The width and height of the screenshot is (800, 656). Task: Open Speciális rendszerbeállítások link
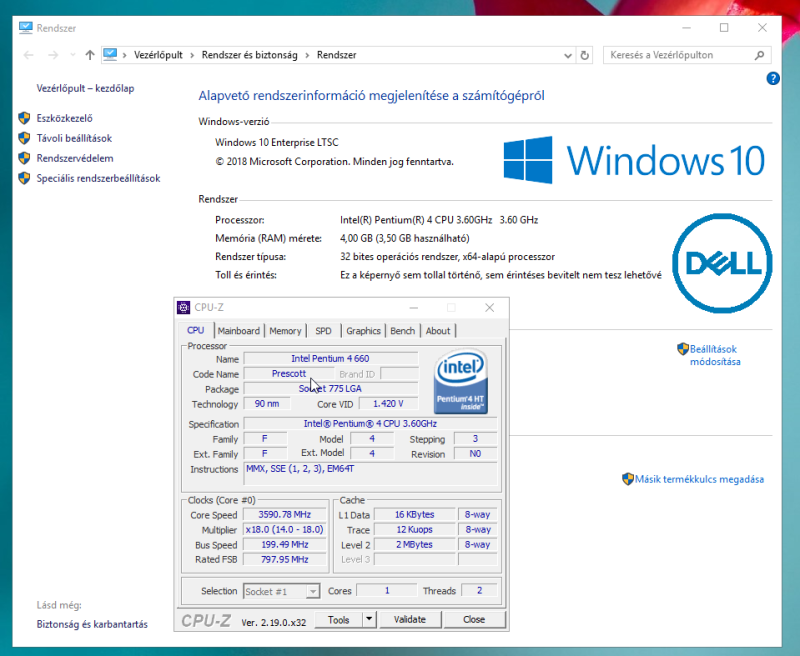tap(98, 178)
